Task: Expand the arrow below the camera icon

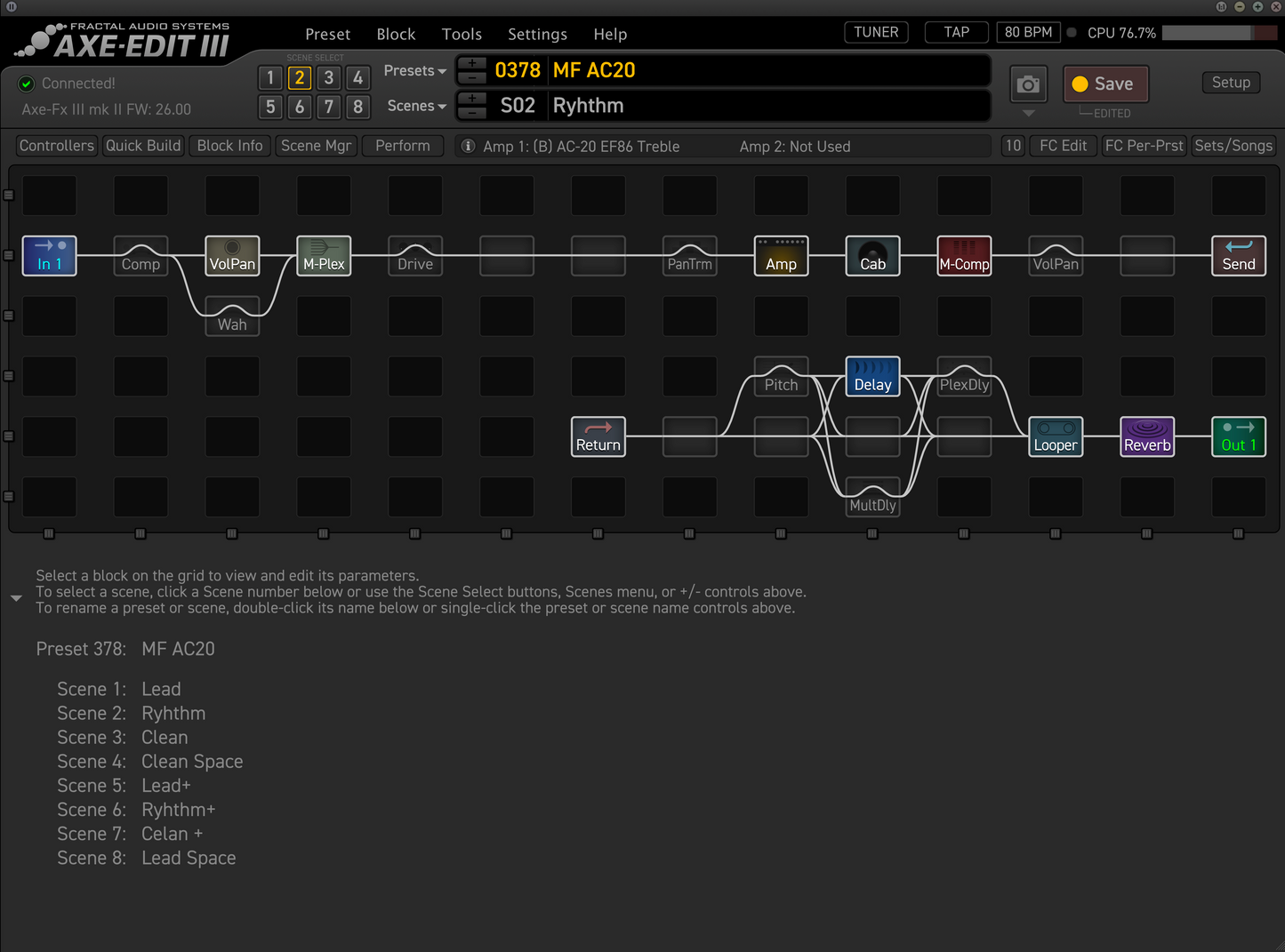Action: point(1029,114)
